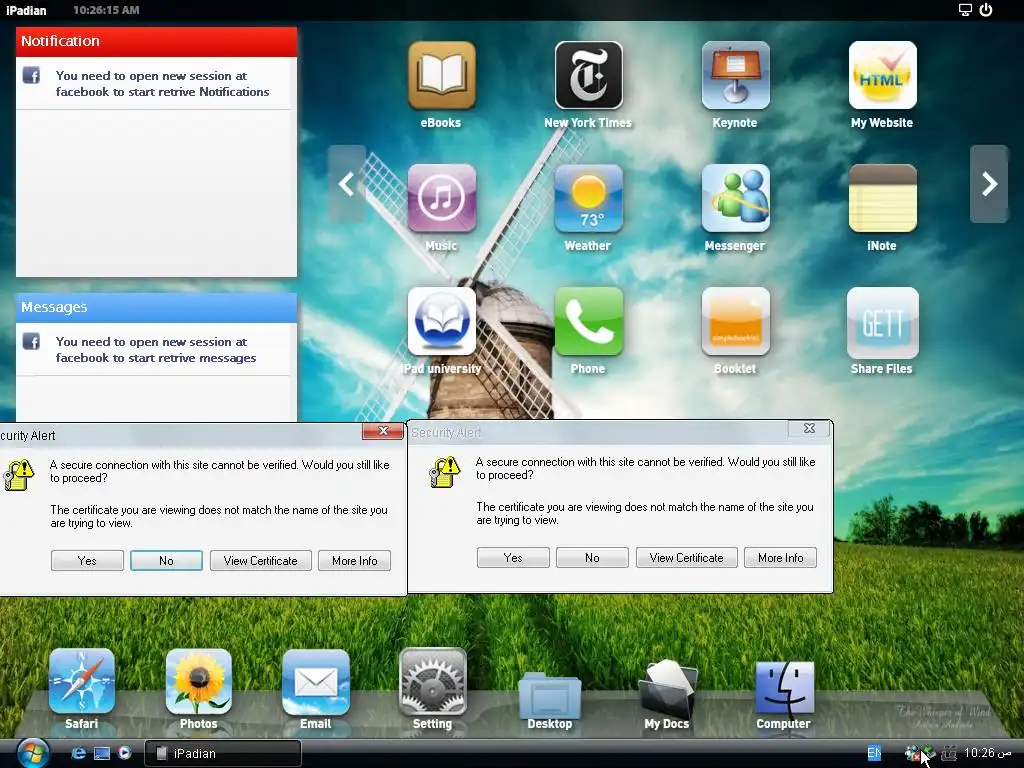Open Email from the dock
Viewport: 1024px width, 768px height.
(x=315, y=682)
